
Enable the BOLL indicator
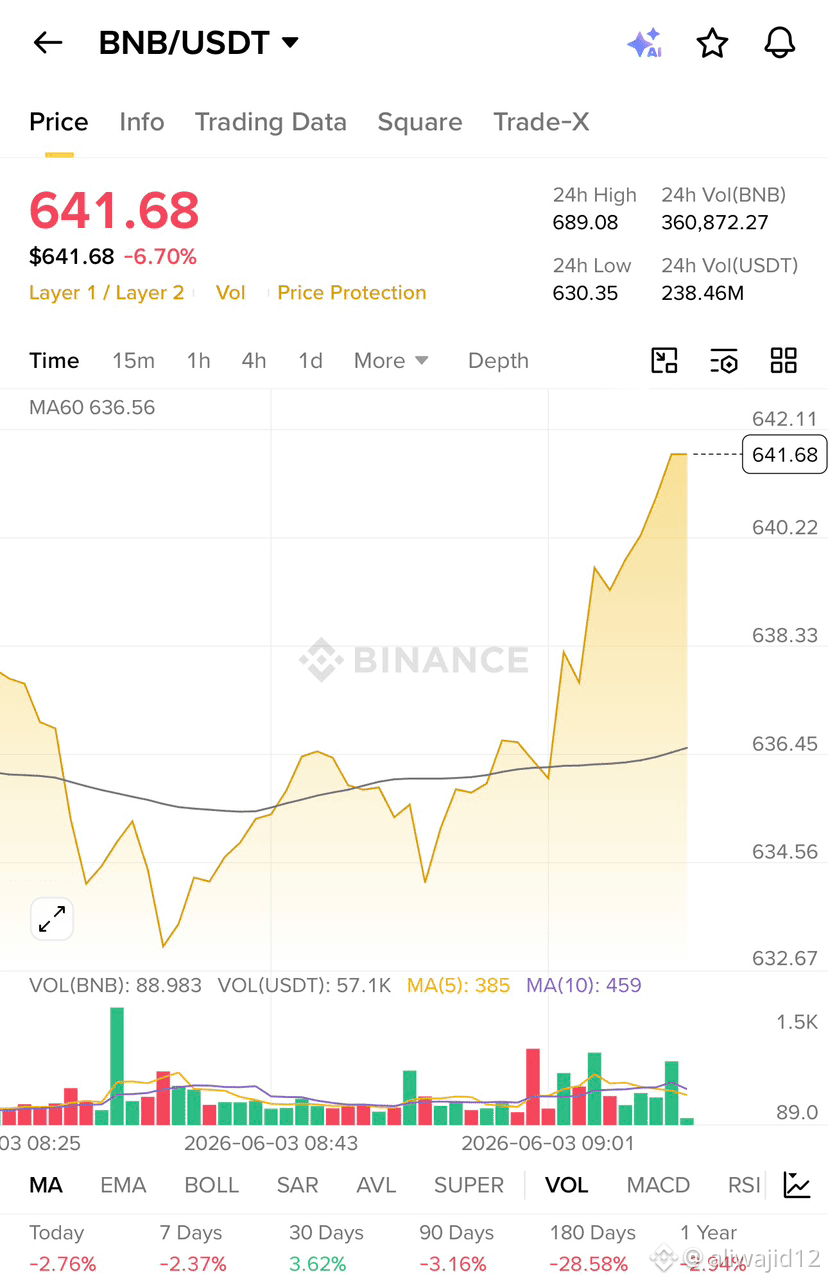pos(212,1185)
